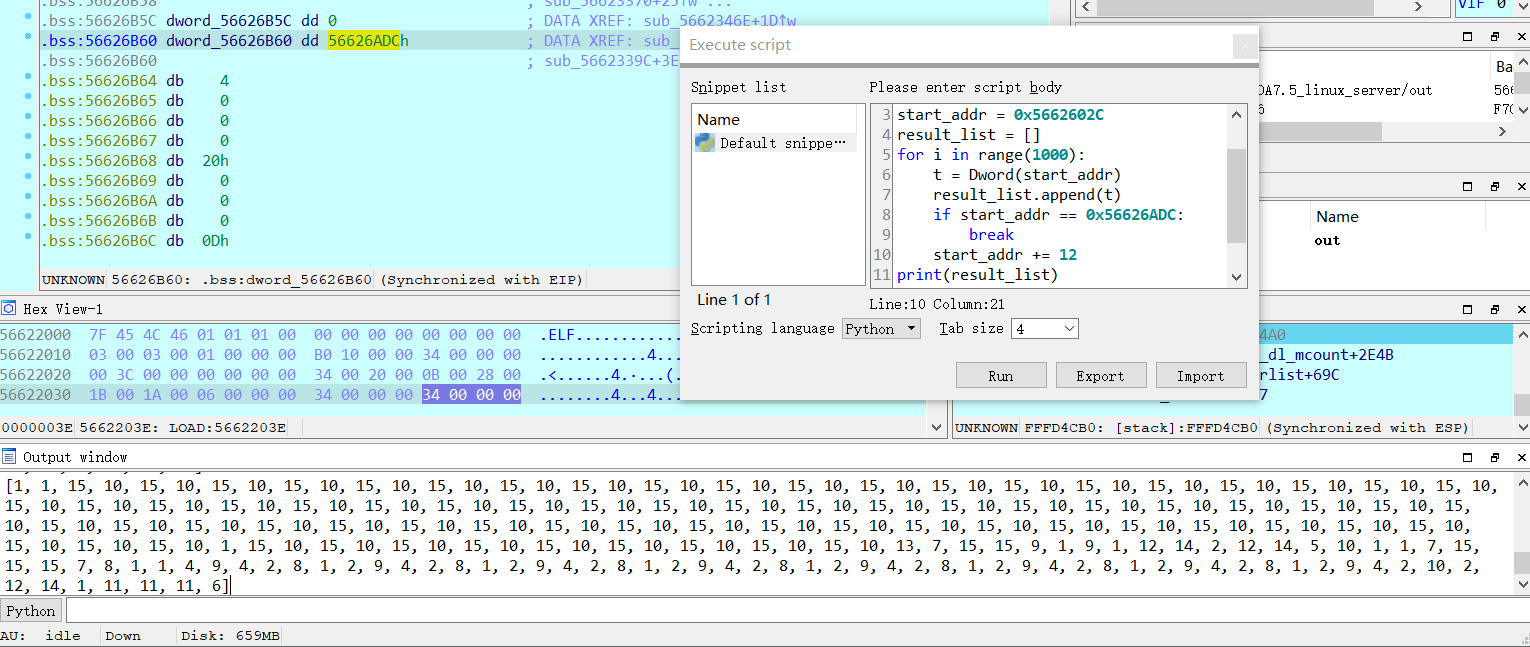This screenshot has width=1530, height=647.
Task: Open the Scripting language Python dropdown
Action: coord(881,328)
